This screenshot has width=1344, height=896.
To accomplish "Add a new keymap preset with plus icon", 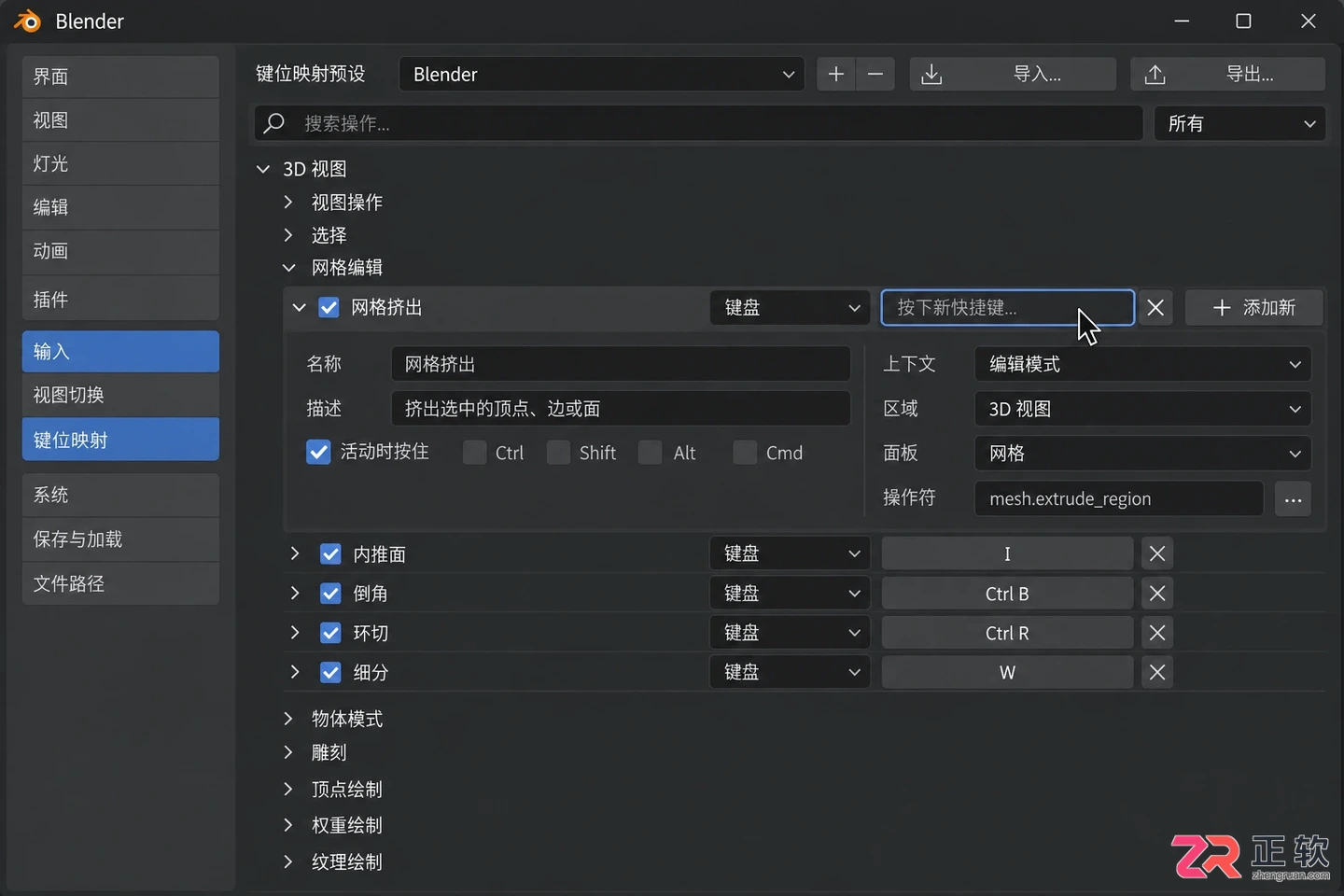I will [x=836, y=74].
